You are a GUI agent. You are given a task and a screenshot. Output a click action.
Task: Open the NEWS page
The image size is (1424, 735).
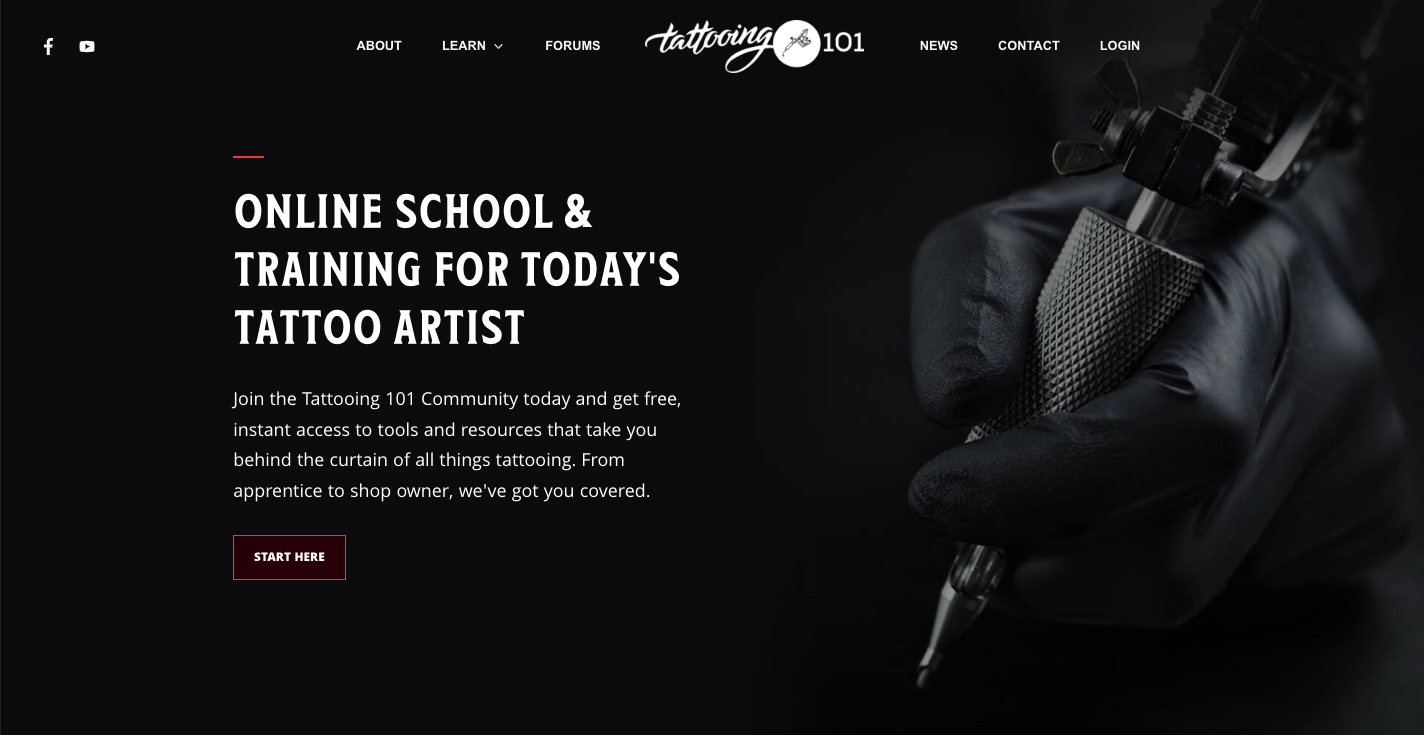click(939, 46)
